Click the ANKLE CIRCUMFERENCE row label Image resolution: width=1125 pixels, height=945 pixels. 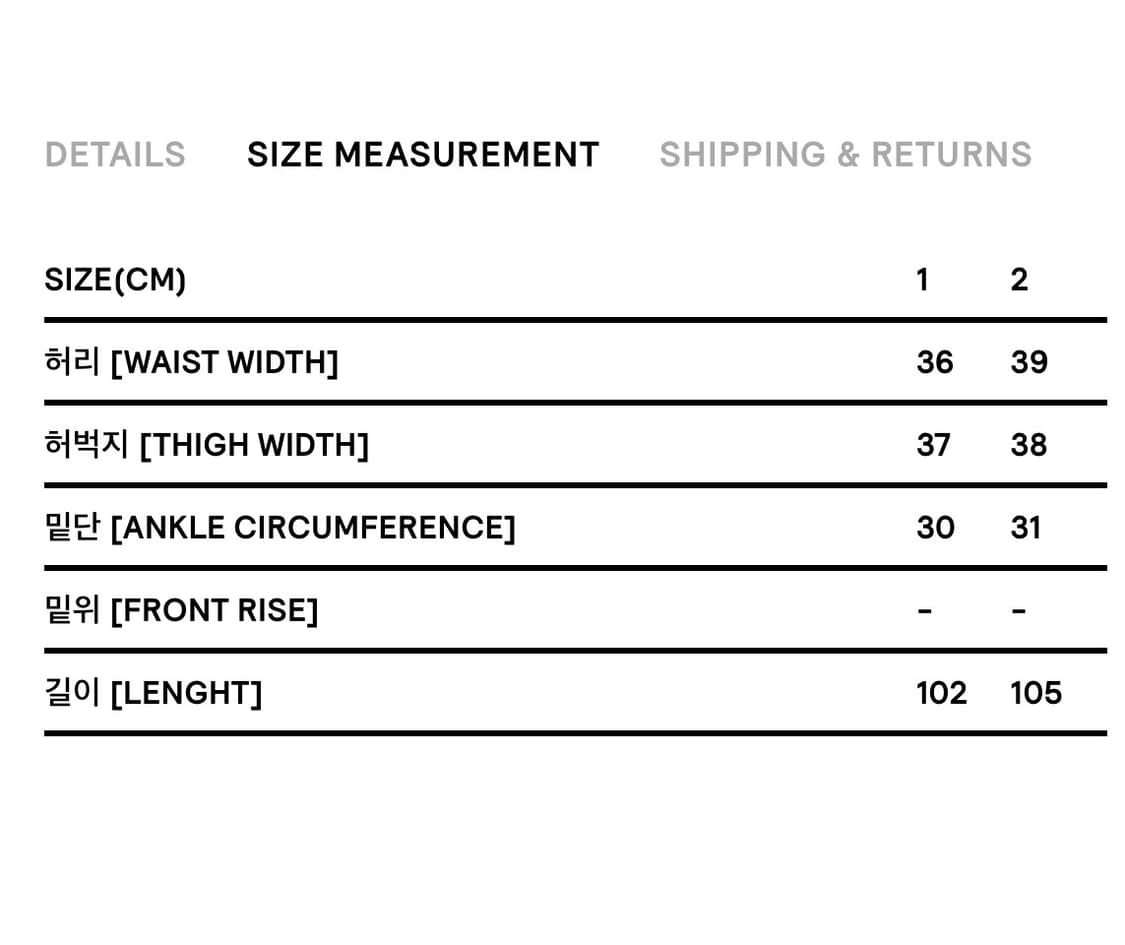click(x=280, y=527)
